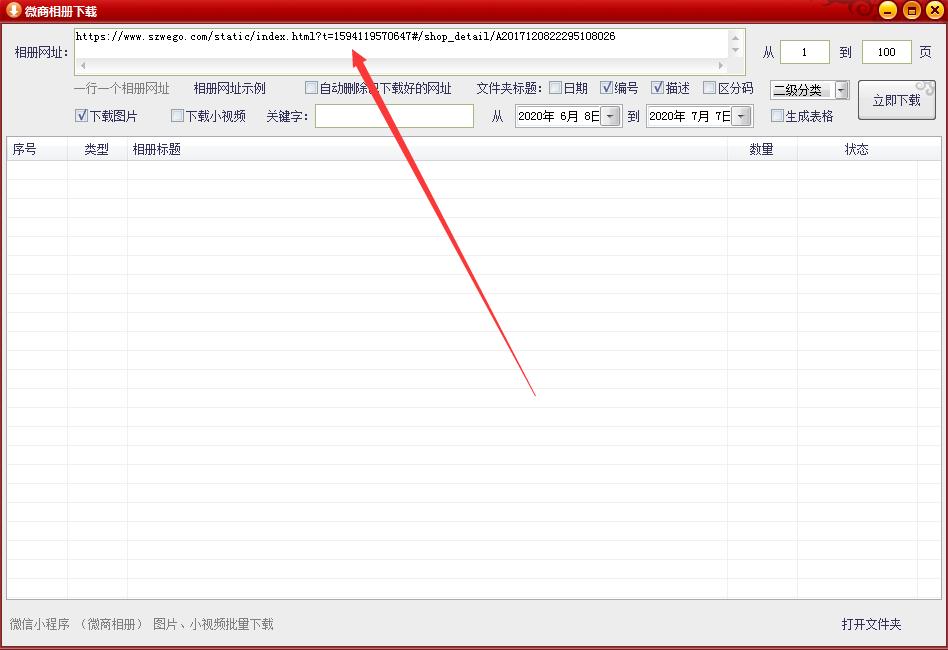Click the 类型 column header
Viewport: 948px width, 650px height.
97,149
